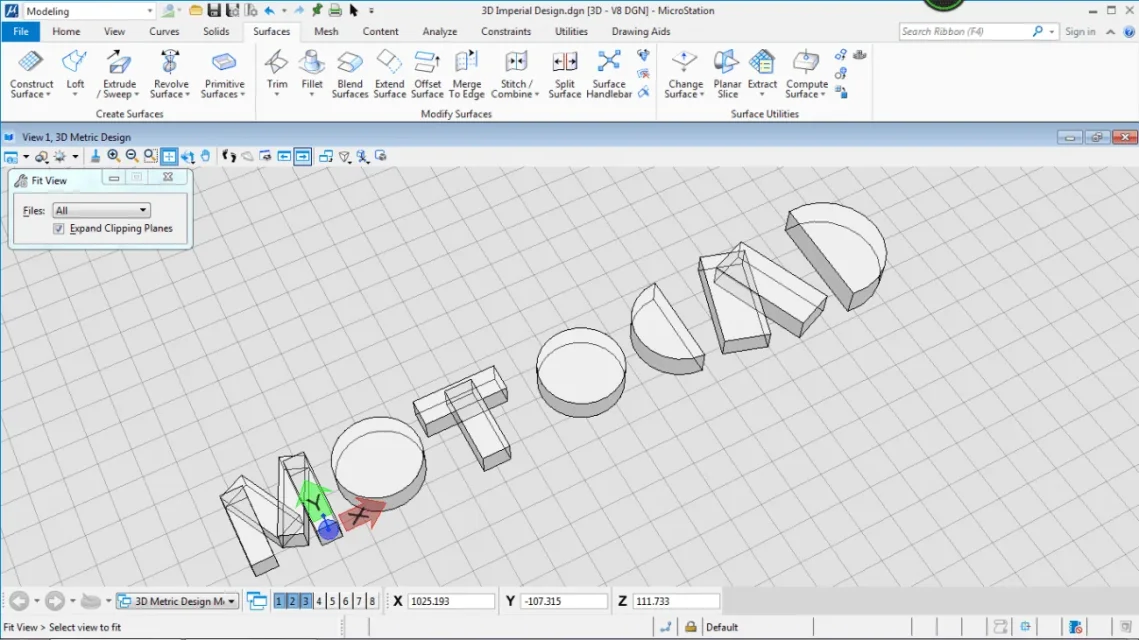Screen dimensions: 1139x640
Task: Switch to the Home tab
Action: pyautogui.click(x=66, y=31)
